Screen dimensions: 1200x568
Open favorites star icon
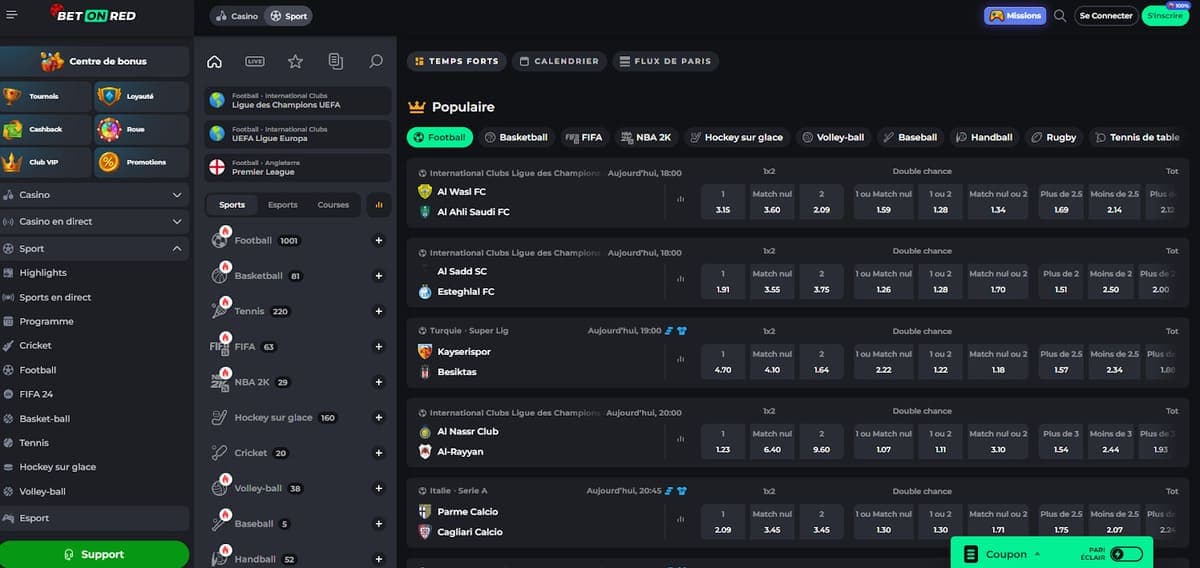click(295, 61)
